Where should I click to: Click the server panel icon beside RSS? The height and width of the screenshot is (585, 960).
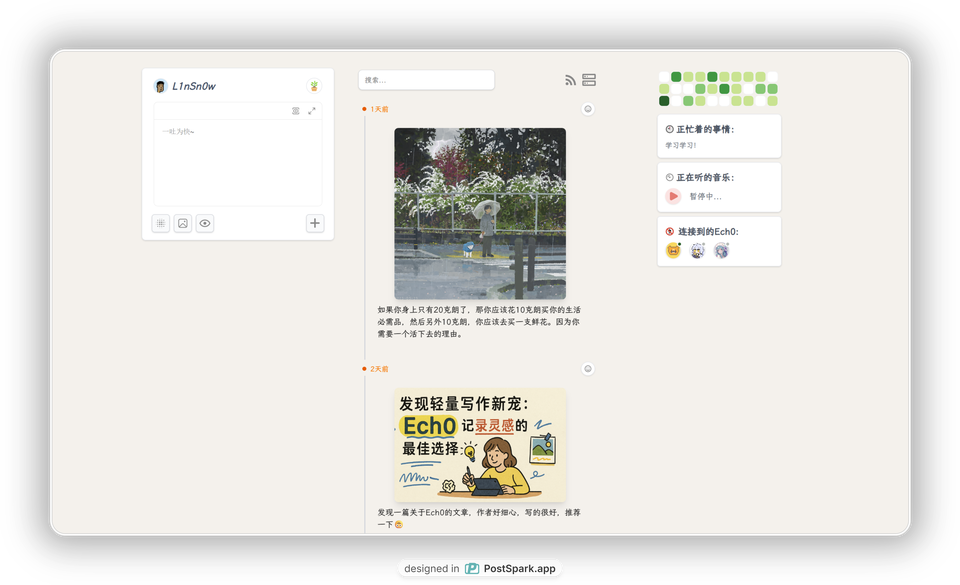coord(589,80)
